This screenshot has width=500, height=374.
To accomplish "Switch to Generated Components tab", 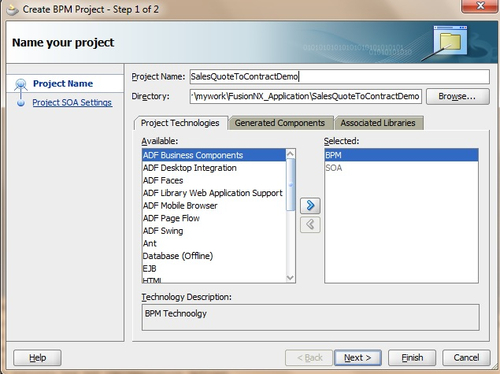I will tap(280, 123).
